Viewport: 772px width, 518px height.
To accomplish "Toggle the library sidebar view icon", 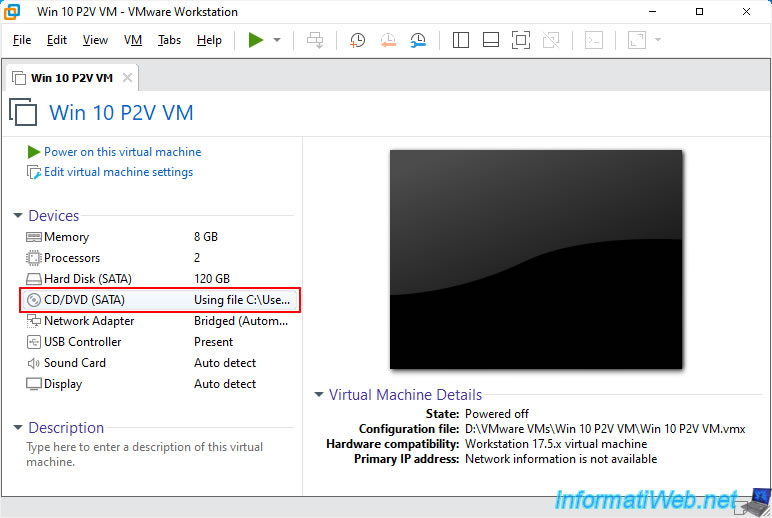I will tap(460, 40).
